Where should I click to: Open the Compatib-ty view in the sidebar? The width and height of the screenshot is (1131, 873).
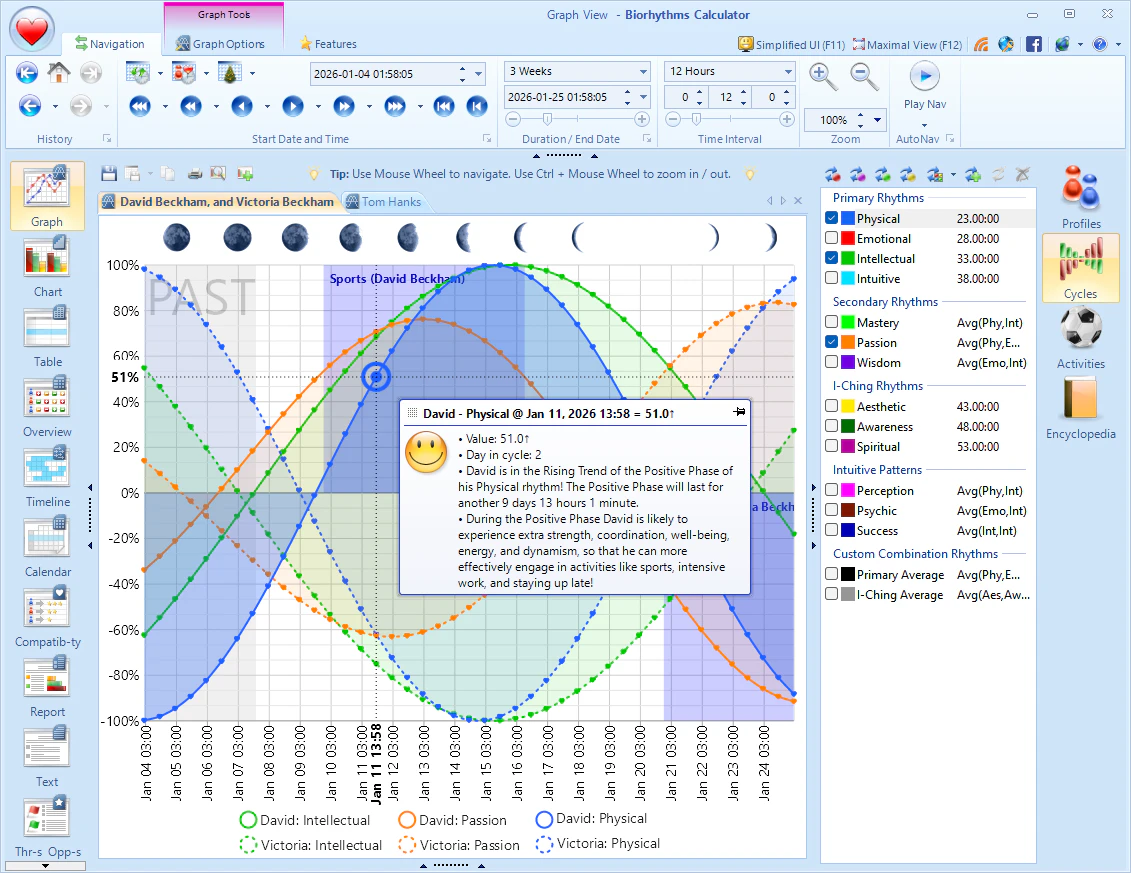coord(47,617)
